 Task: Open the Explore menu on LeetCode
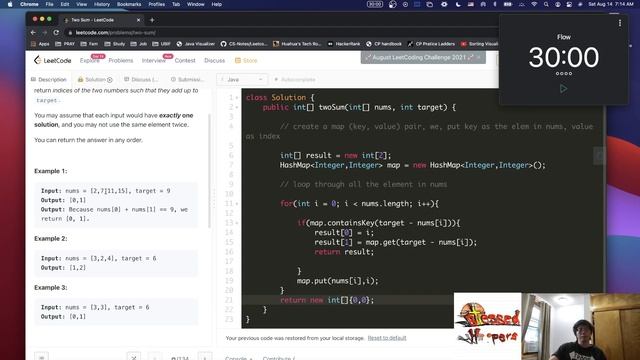(89, 60)
